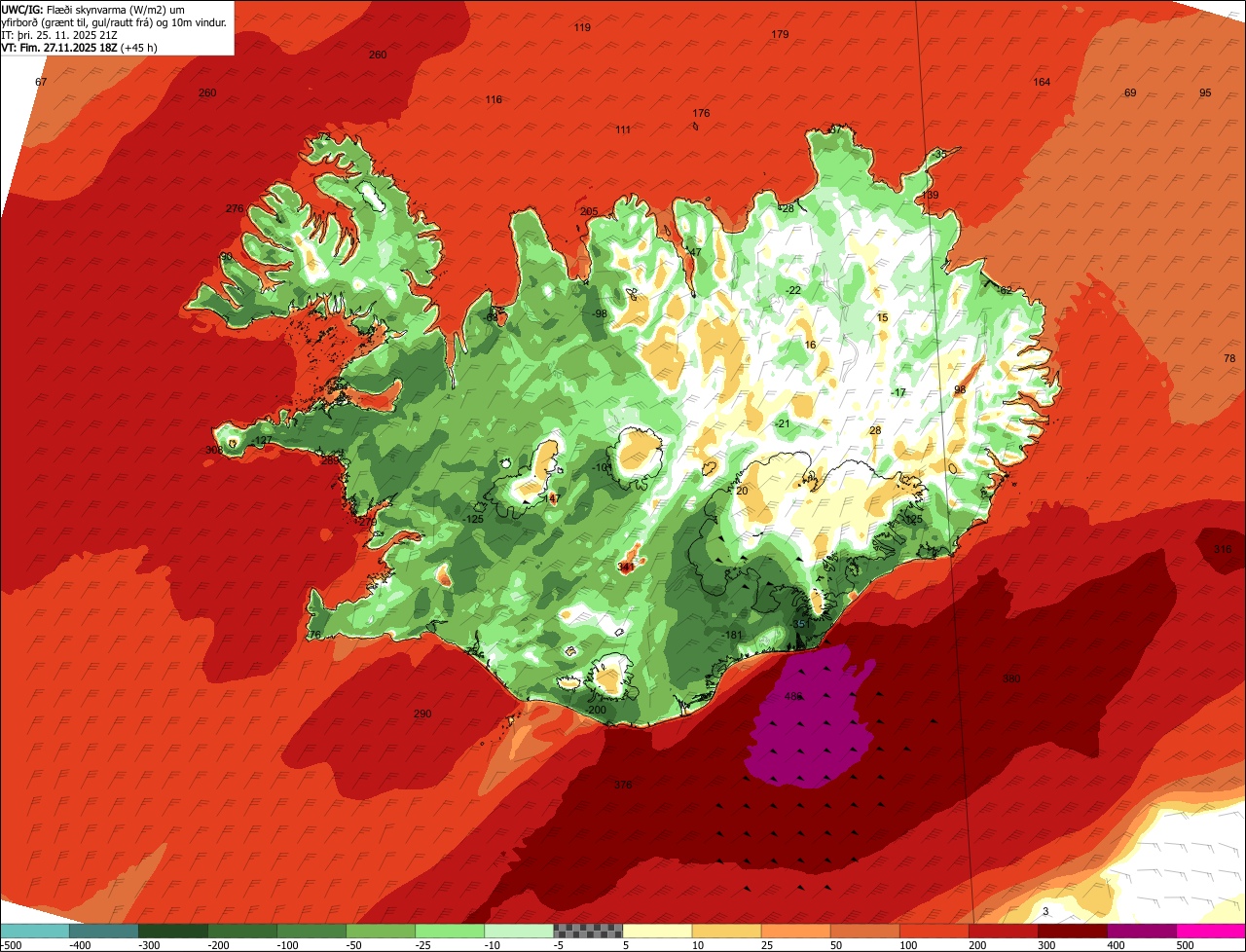Select the darkest green -300 to -200 legend swatch
The width and height of the screenshot is (1246, 952).
tap(173, 930)
